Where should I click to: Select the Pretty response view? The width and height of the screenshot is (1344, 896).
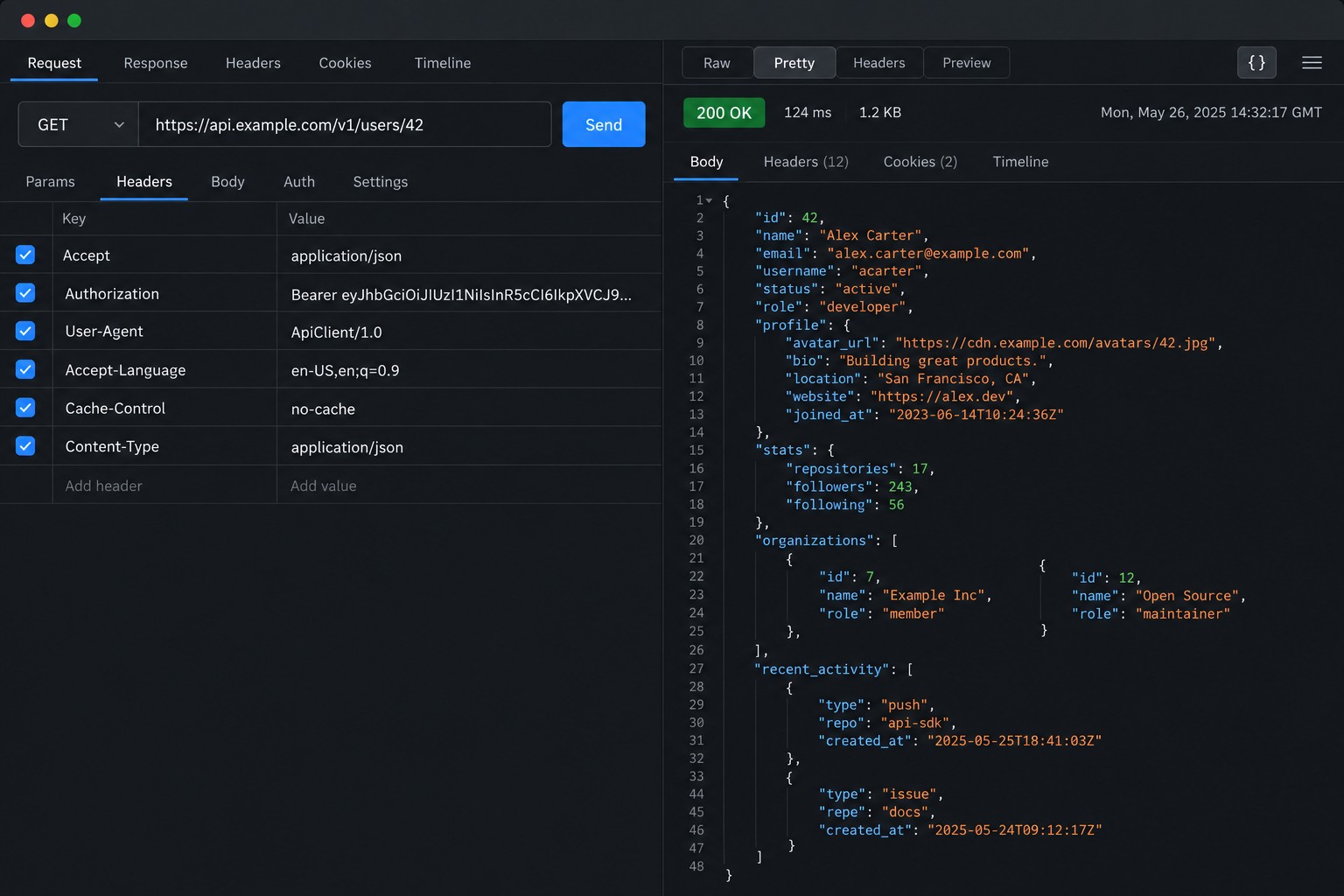(794, 63)
